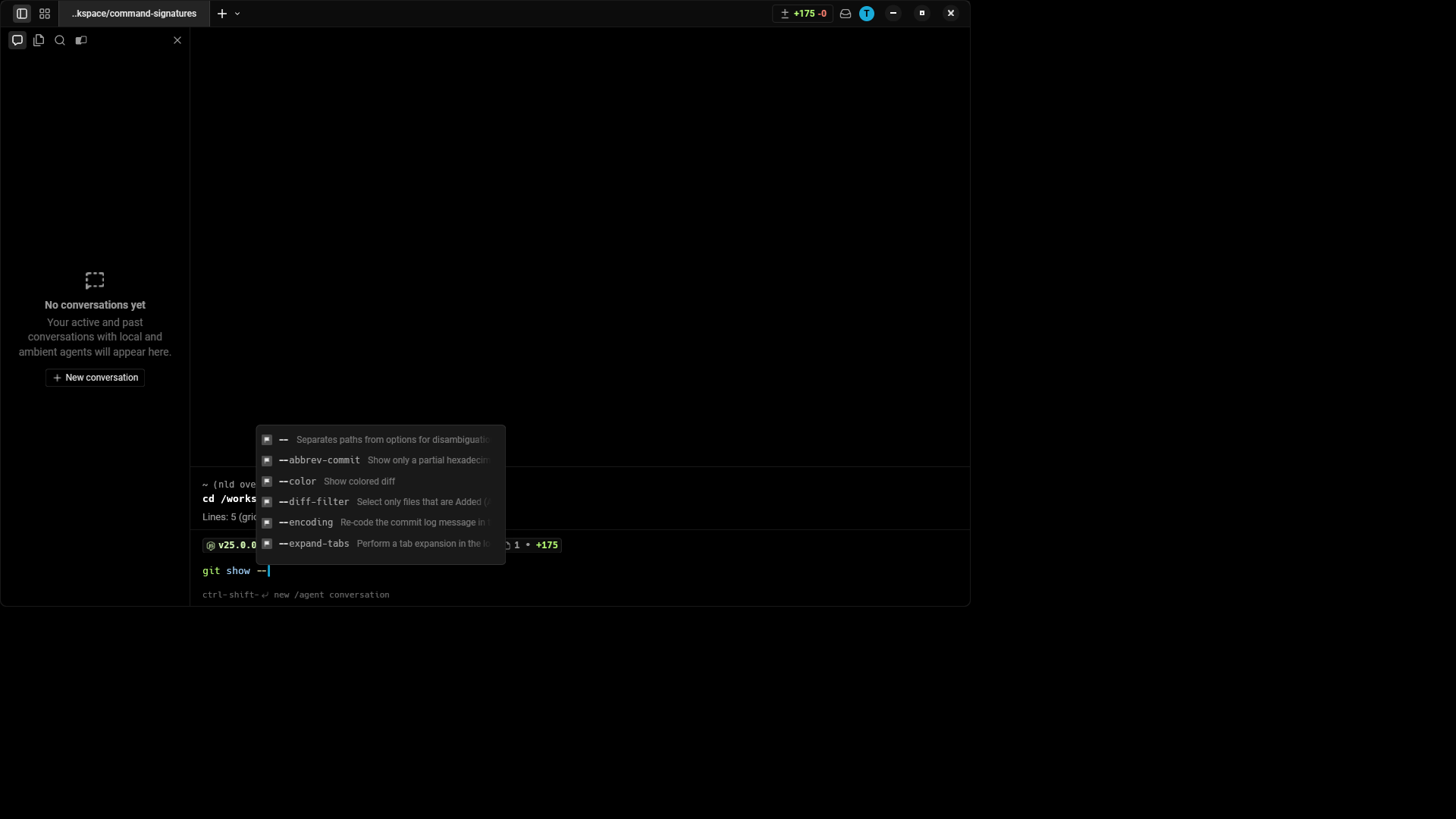Minimize the terminal window
1456x819 pixels.
click(x=893, y=14)
